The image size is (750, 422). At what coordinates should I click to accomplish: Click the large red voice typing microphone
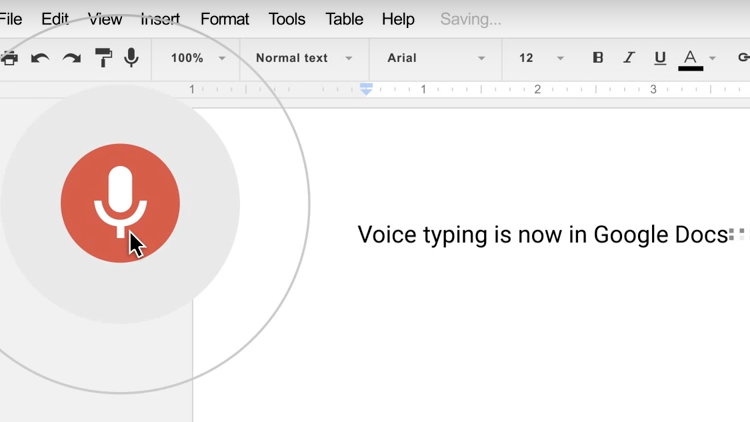(120, 203)
